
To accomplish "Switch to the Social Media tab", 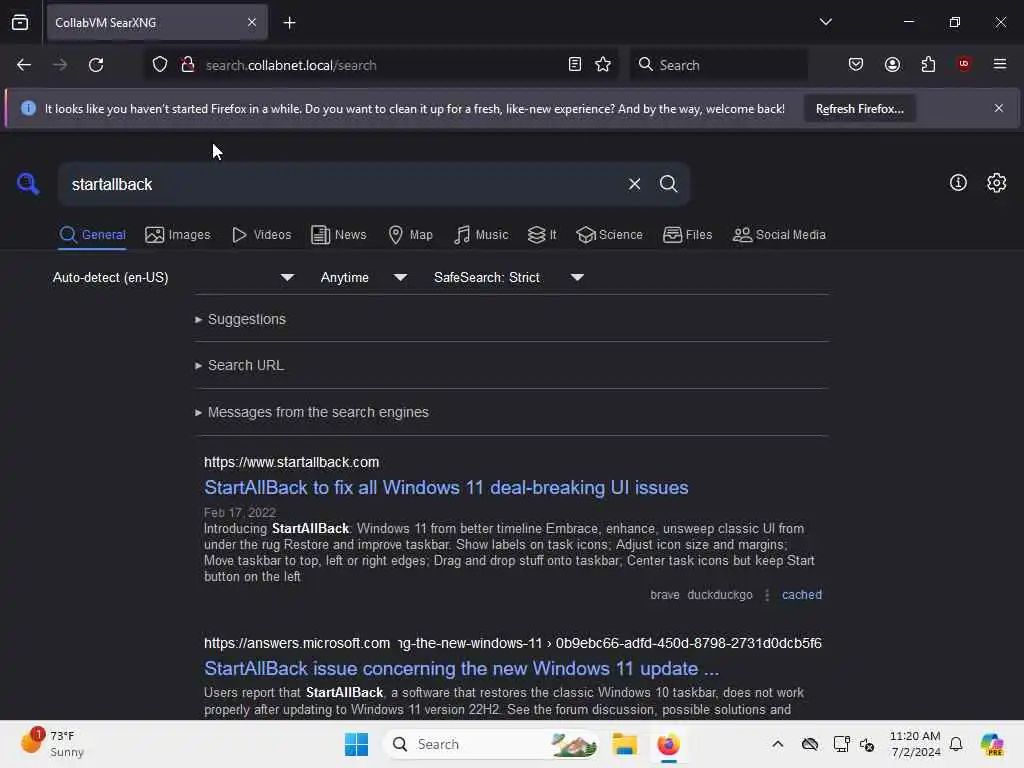I will pos(779,235).
